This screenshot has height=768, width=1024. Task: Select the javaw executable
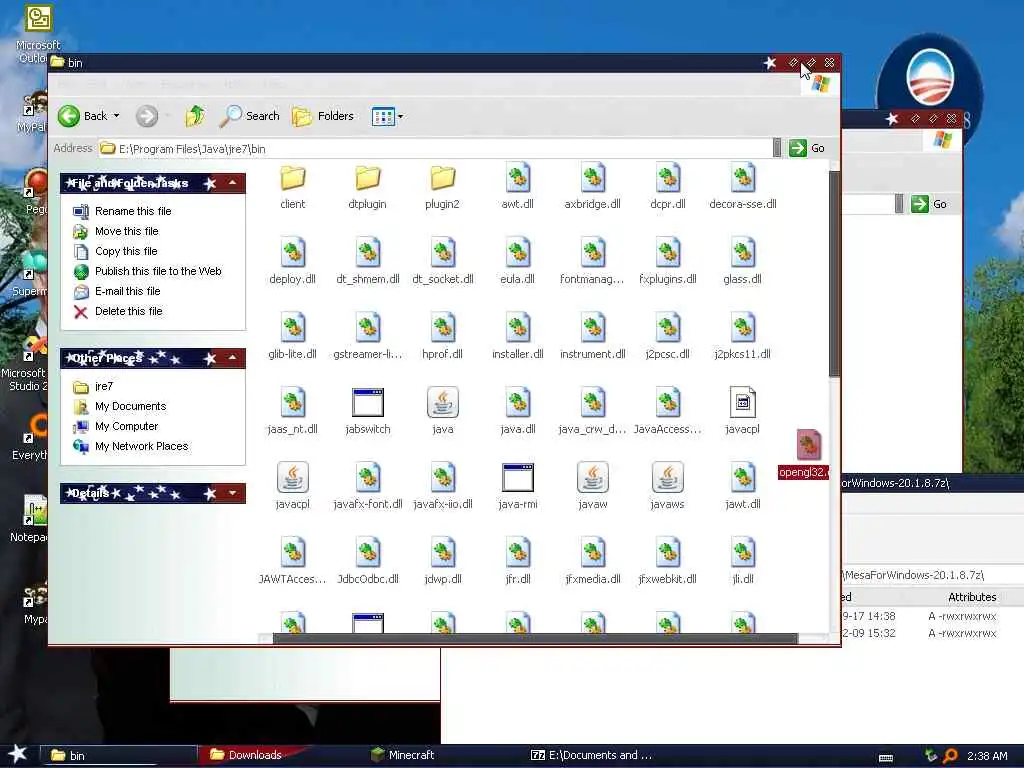(x=593, y=487)
